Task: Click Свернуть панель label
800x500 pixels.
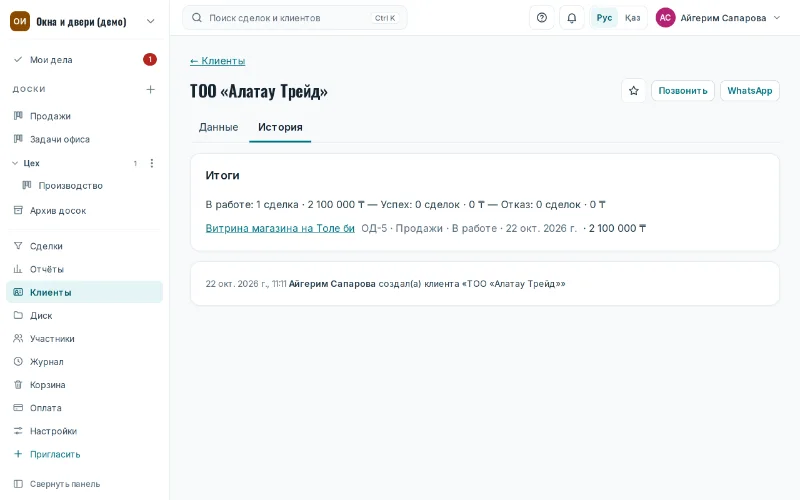Action: [x=65, y=484]
